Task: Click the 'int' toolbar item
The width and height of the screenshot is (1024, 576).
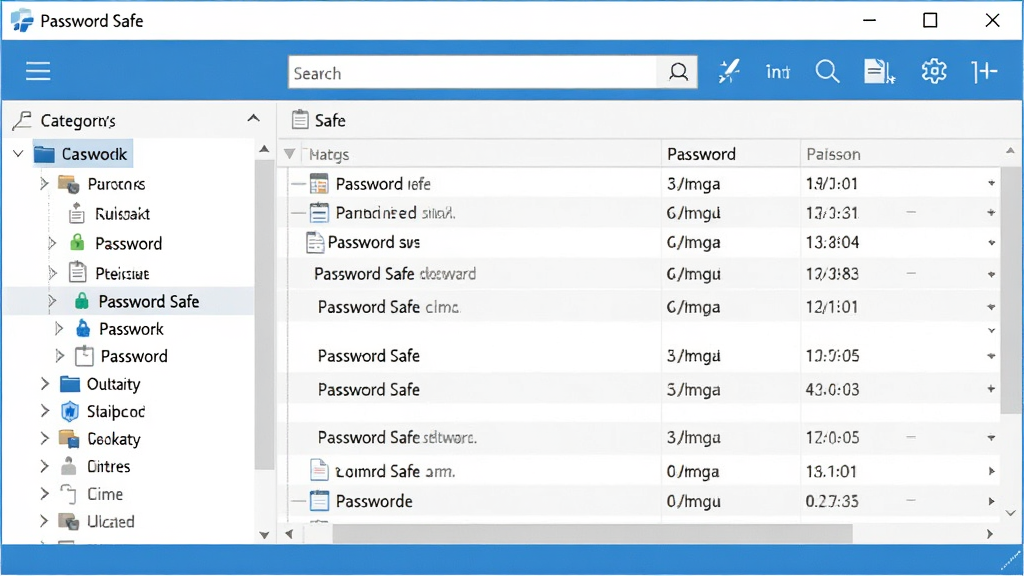Action: pyautogui.click(x=777, y=72)
